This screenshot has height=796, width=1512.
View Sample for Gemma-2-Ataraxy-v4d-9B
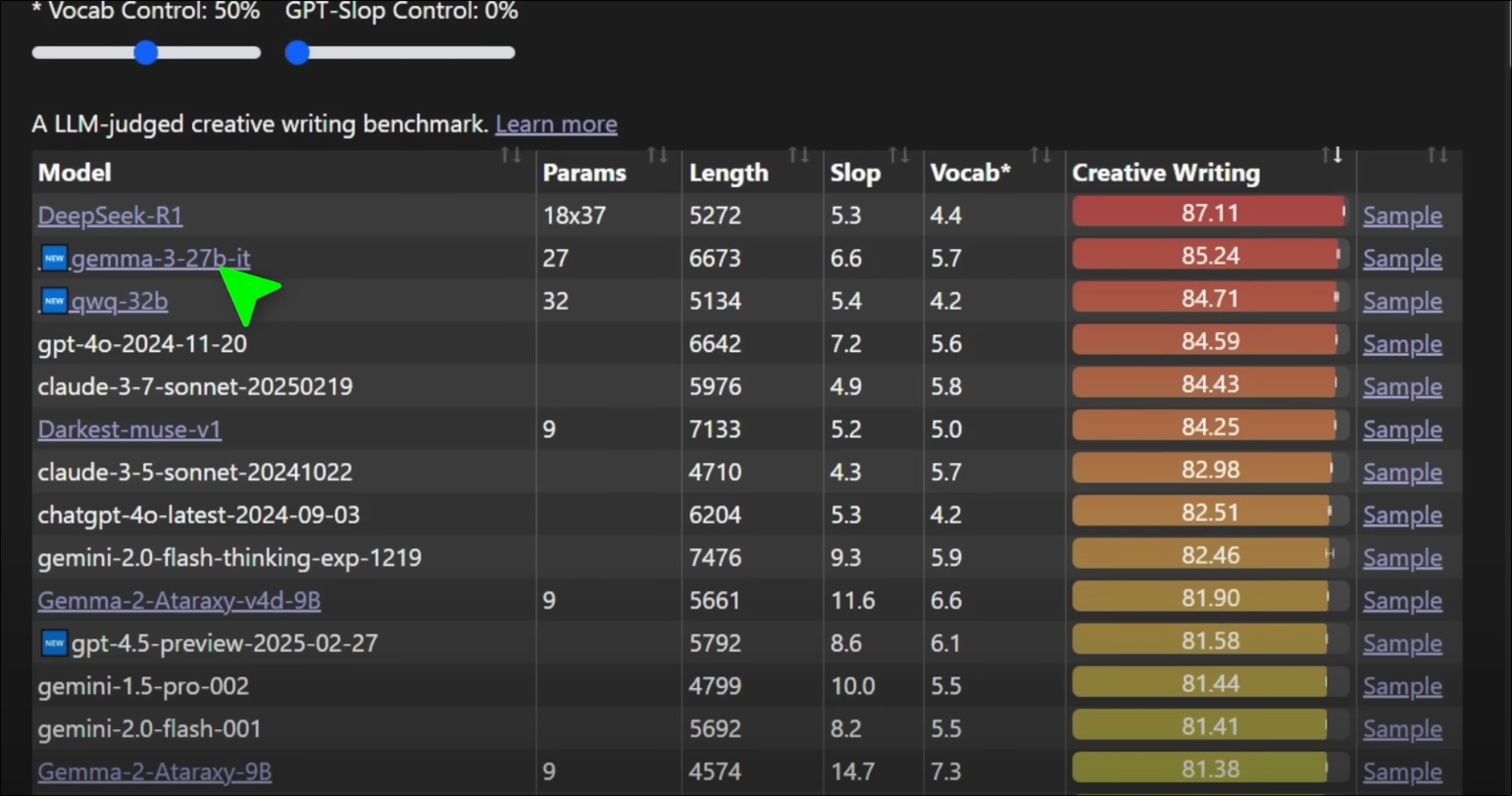[1402, 601]
